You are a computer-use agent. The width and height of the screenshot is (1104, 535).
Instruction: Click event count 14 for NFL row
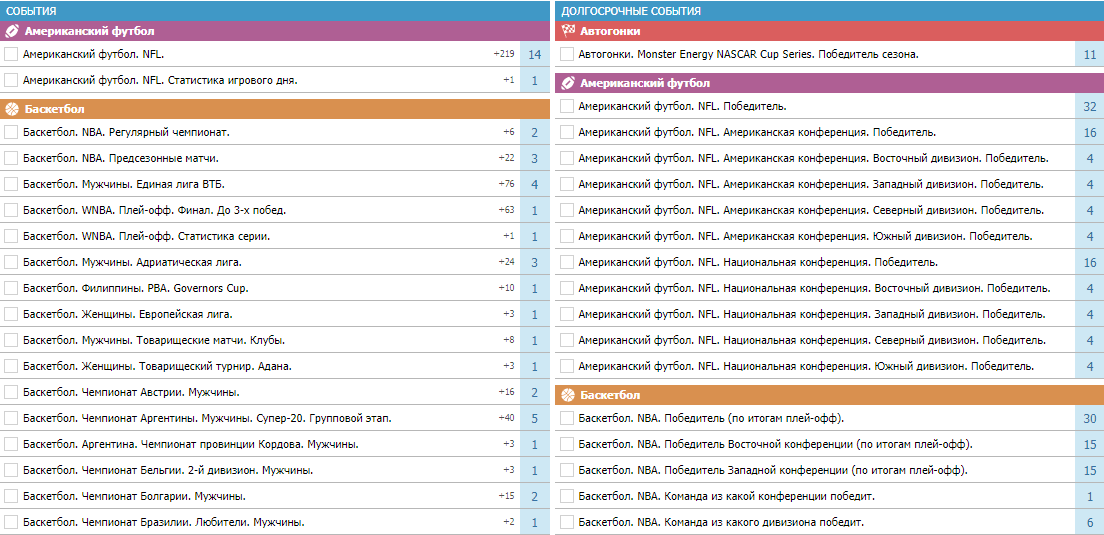click(534, 54)
